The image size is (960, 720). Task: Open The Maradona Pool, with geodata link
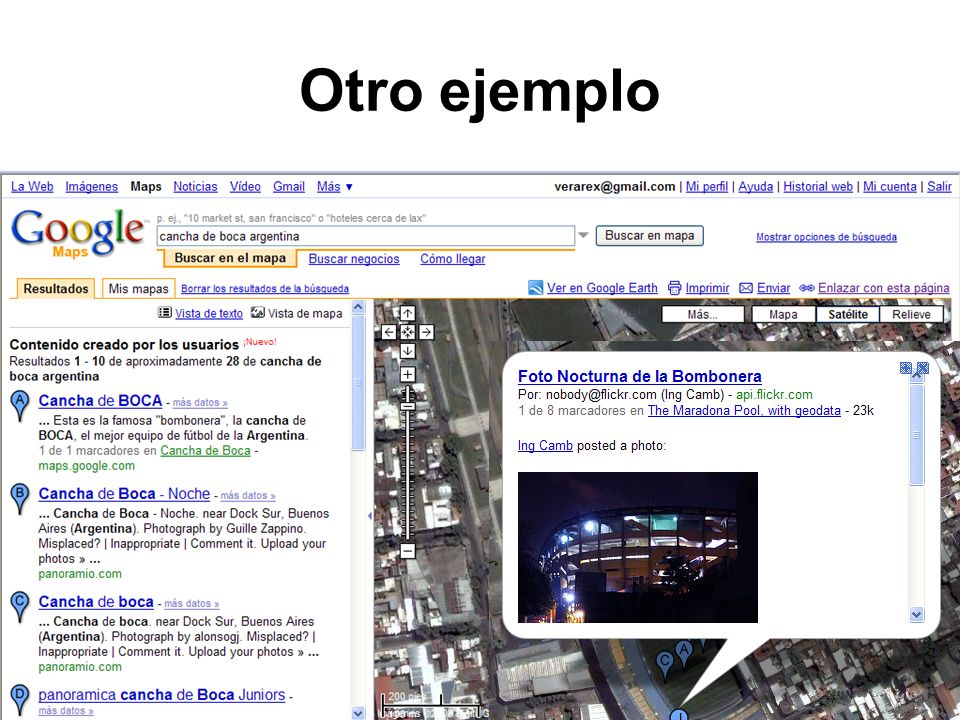coord(744,410)
